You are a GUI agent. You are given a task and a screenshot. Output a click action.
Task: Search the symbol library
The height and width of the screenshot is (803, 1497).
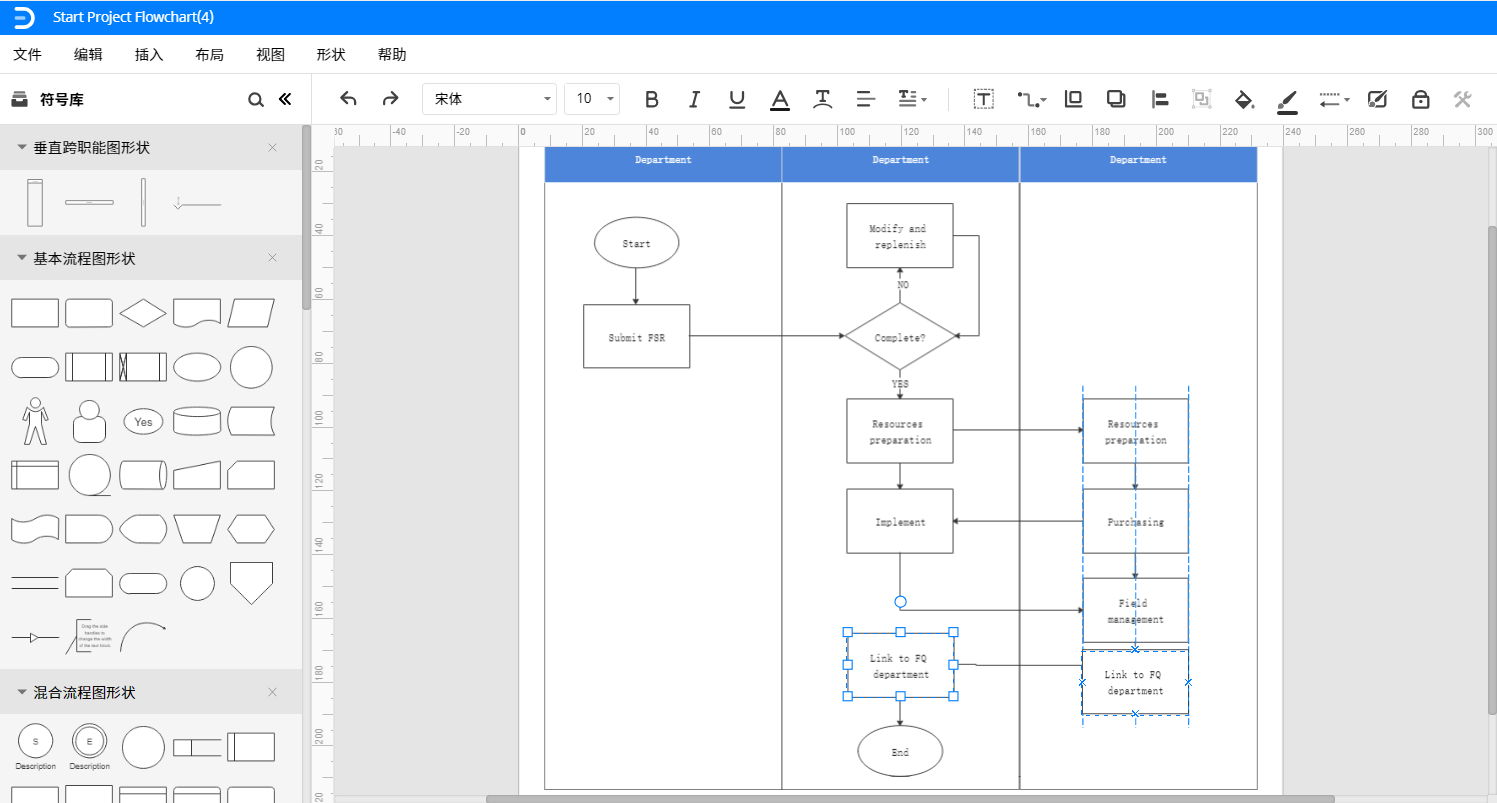tap(256, 99)
